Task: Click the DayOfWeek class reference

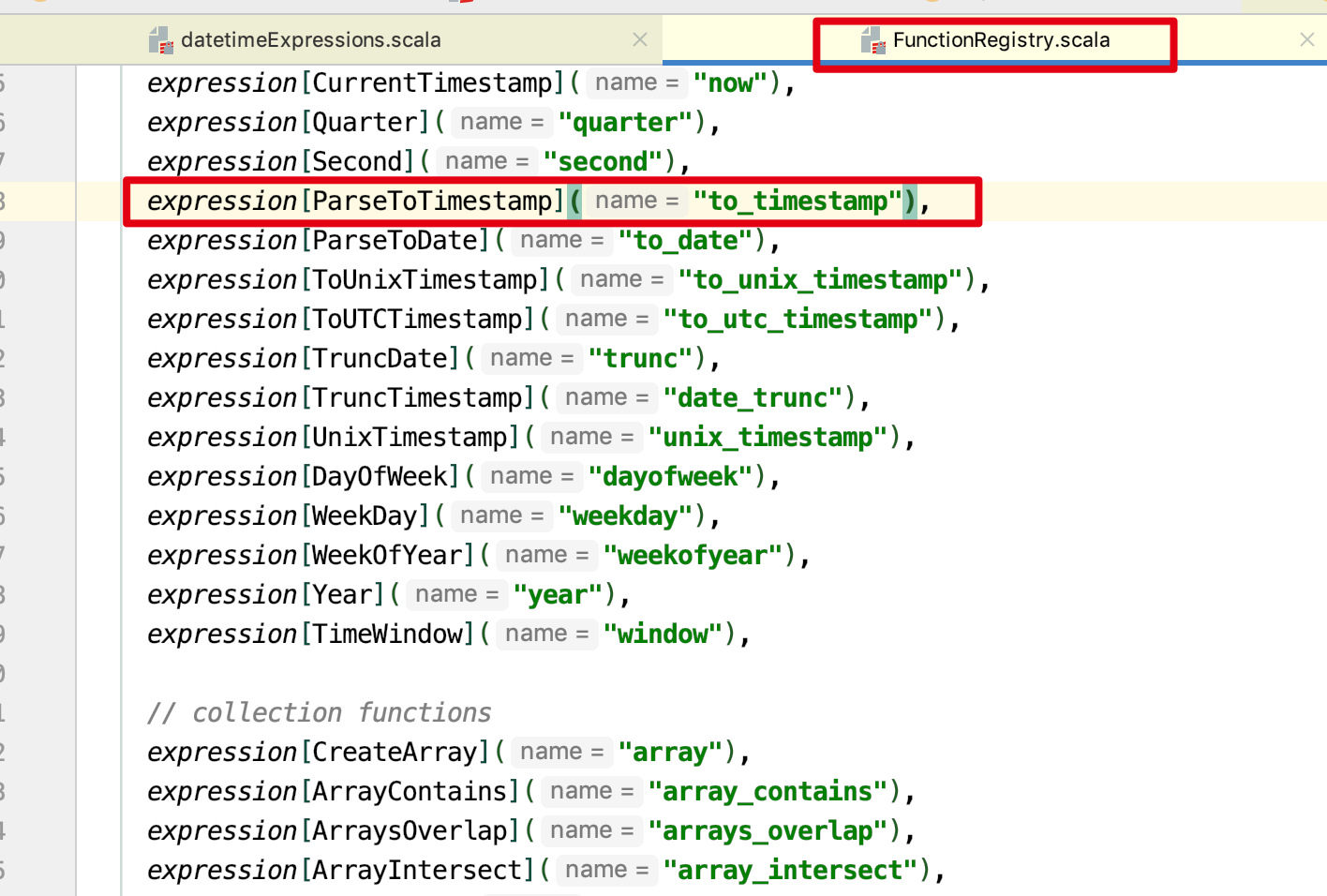Action: (380, 476)
